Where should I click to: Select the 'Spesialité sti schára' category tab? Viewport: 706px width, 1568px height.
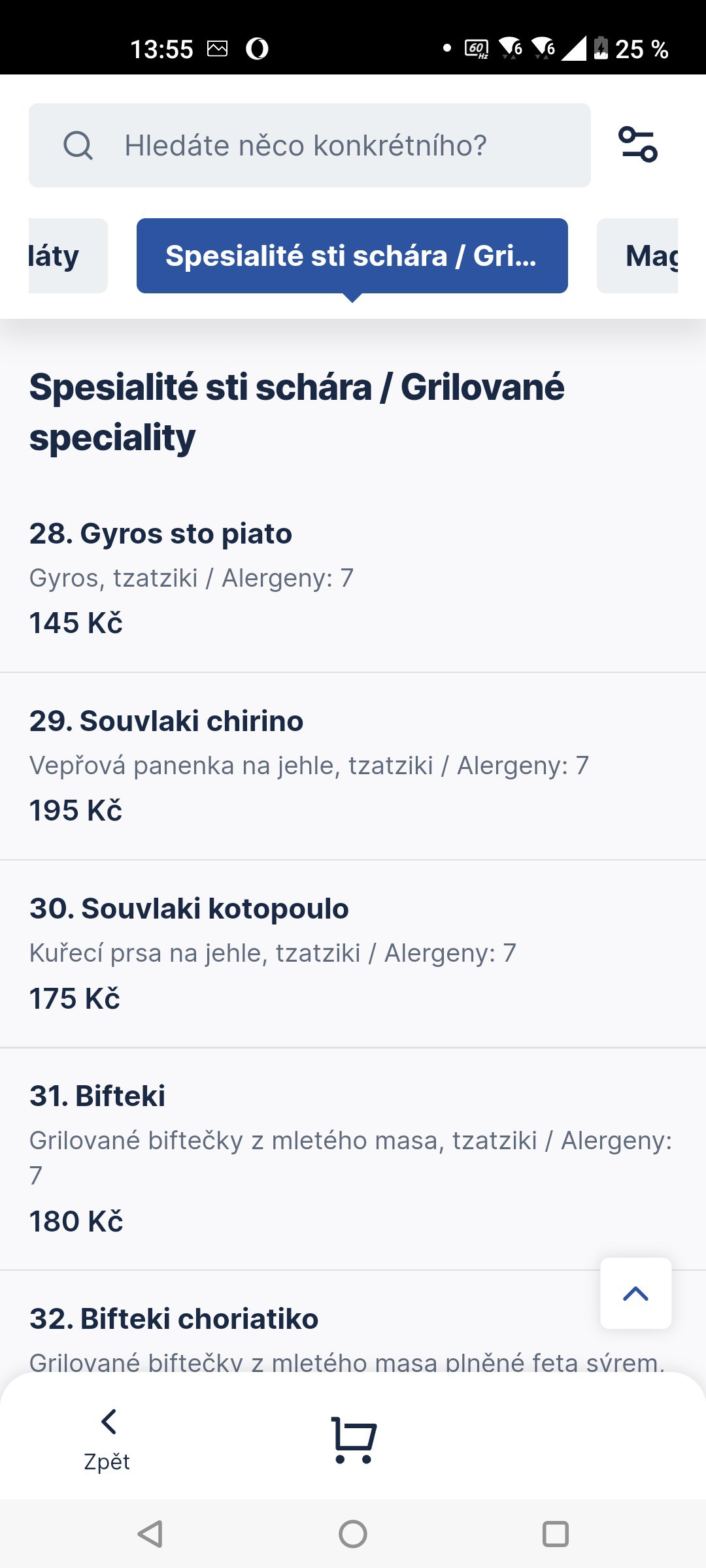click(x=352, y=255)
